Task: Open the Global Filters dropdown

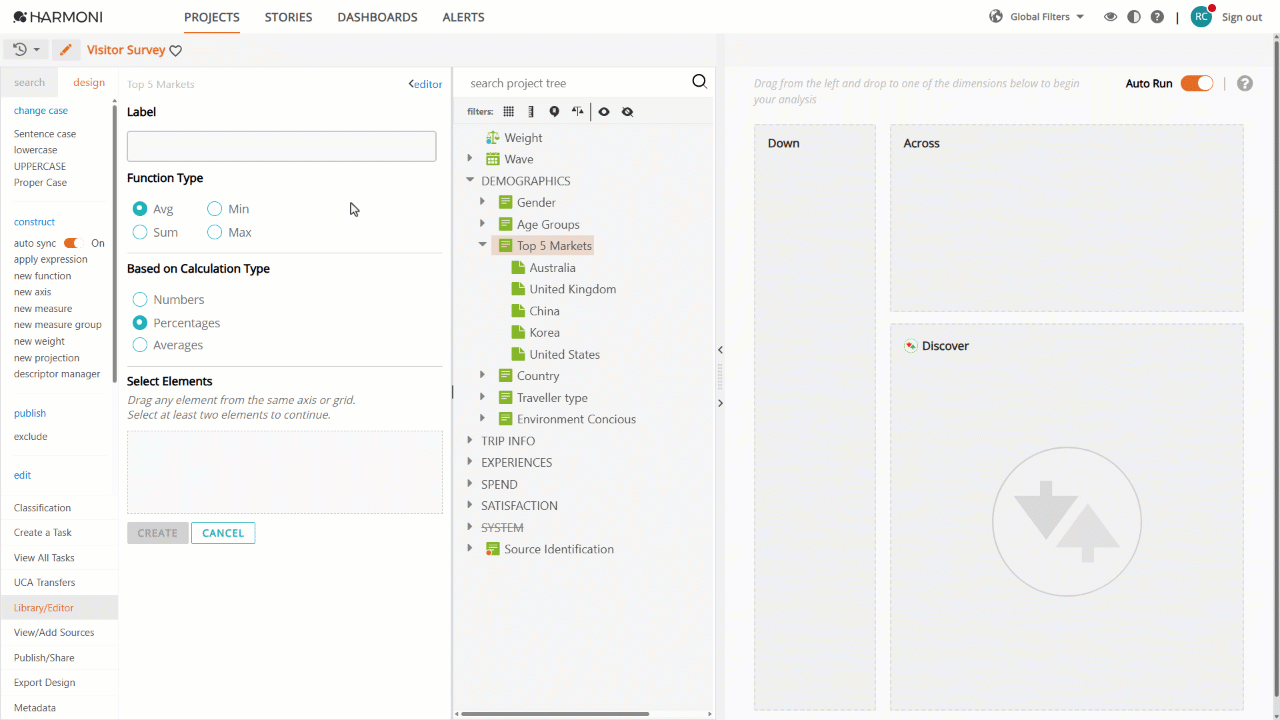Action: pos(1047,17)
